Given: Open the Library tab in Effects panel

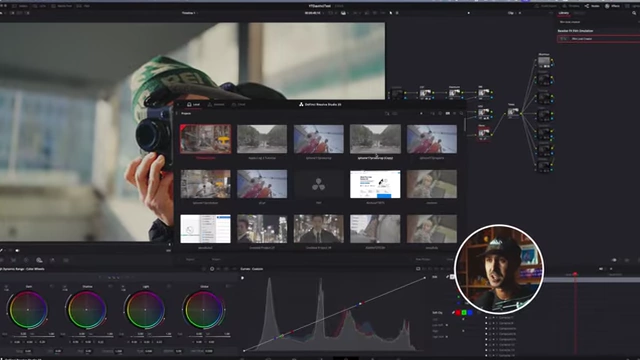Looking at the screenshot, I should [x=564, y=13].
